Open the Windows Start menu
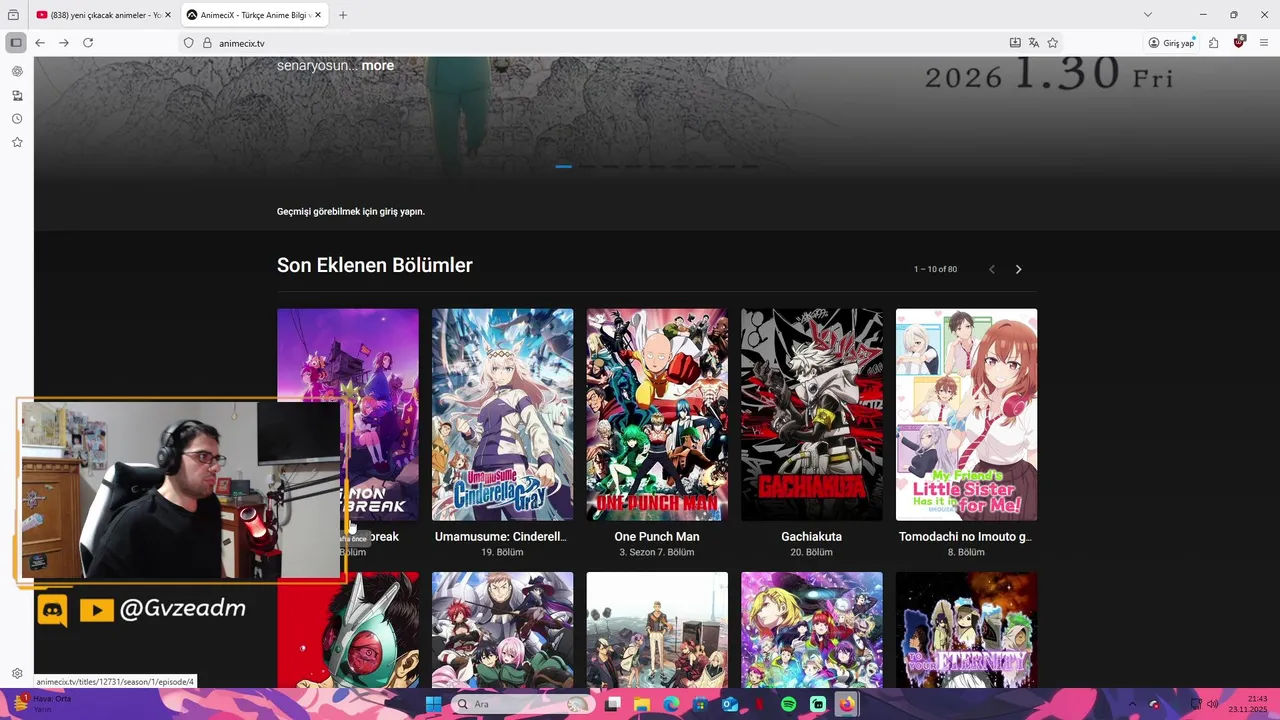This screenshot has height=720, width=1280. (433, 704)
